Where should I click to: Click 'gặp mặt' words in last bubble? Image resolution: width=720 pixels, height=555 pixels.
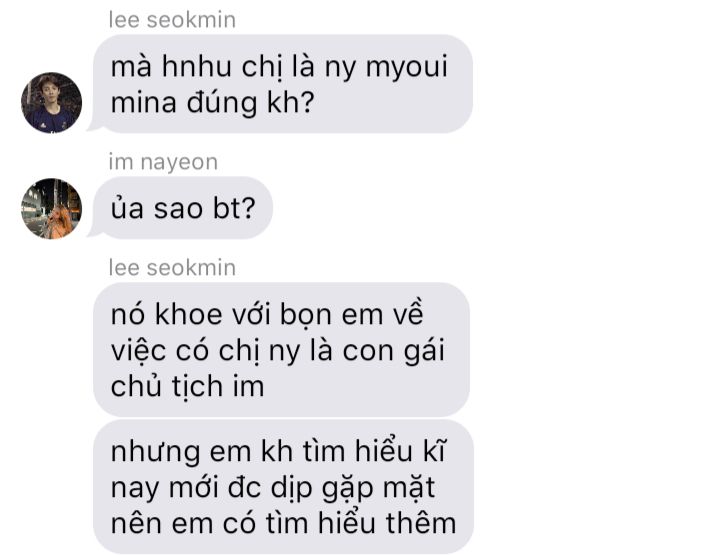[378, 488]
